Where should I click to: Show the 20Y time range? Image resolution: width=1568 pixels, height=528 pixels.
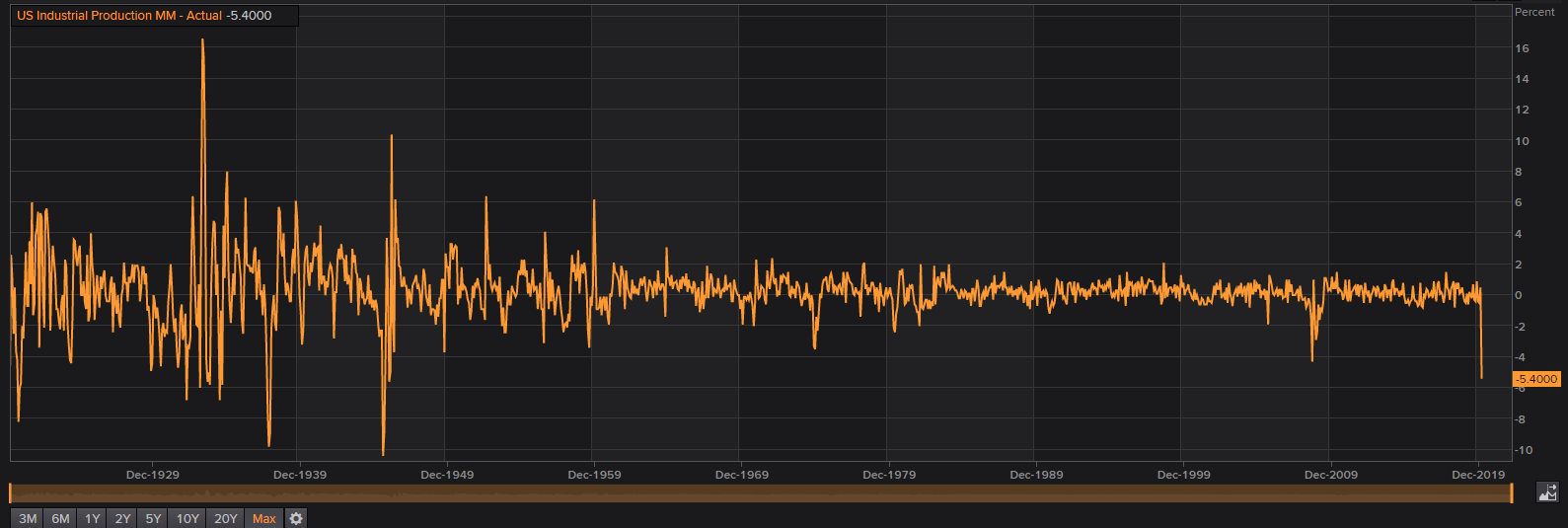click(226, 518)
